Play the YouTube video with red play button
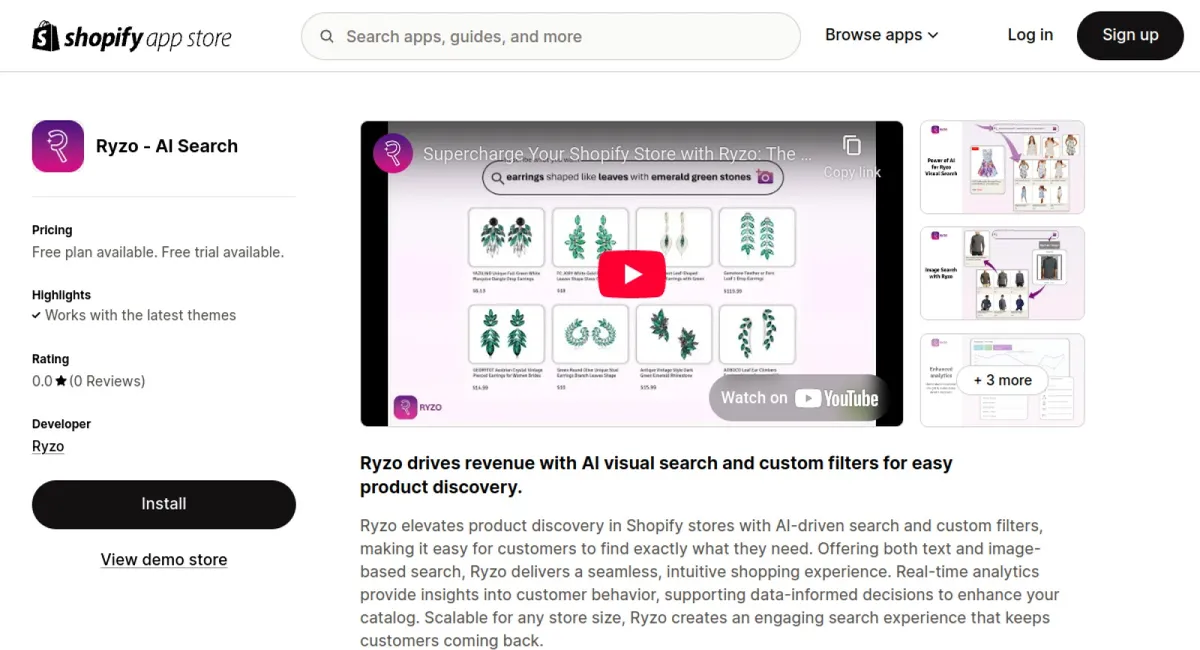 pyautogui.click(x=632, y=274)
